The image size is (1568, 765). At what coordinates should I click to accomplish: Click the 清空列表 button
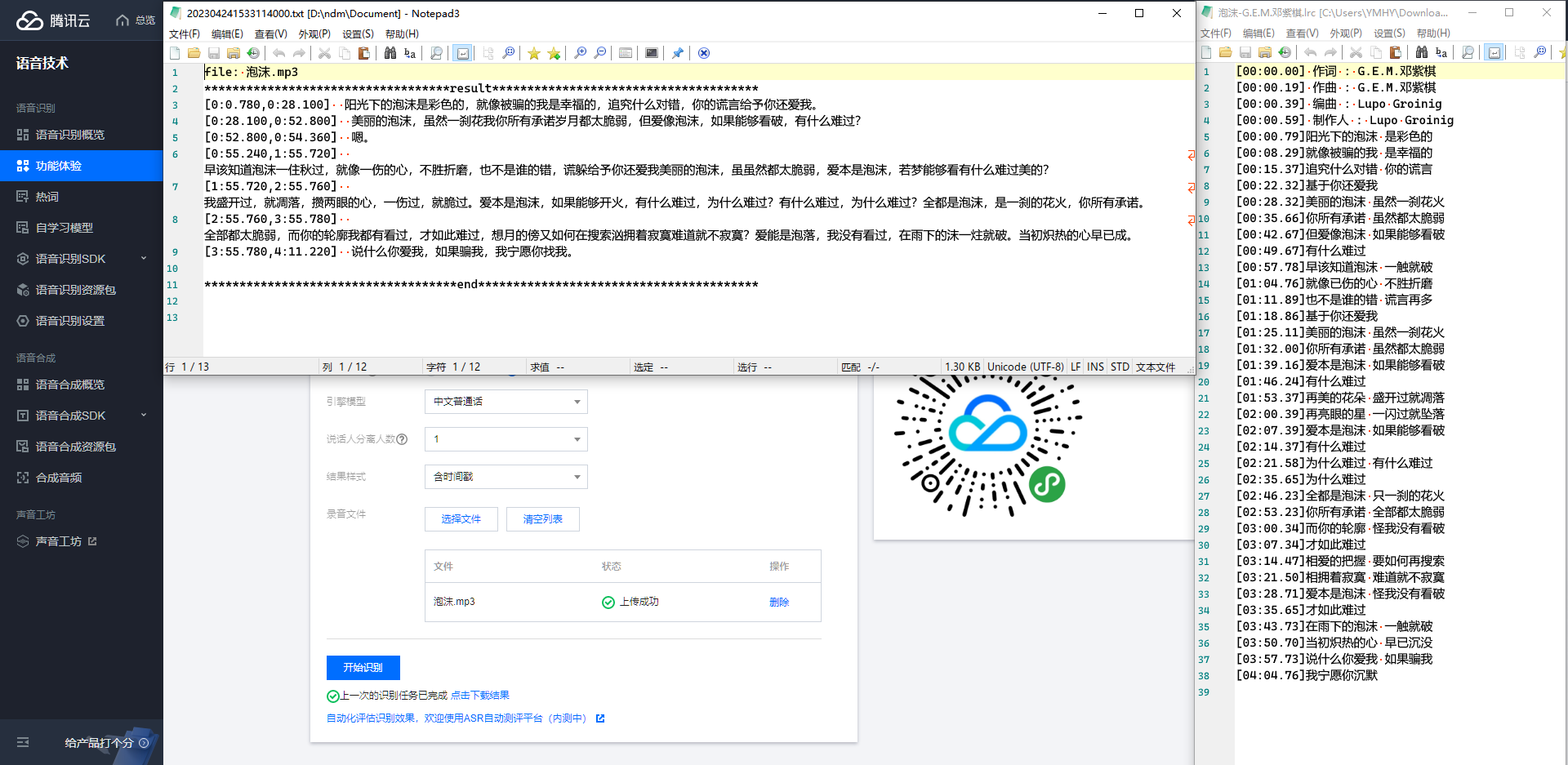[x=543, y=519]
